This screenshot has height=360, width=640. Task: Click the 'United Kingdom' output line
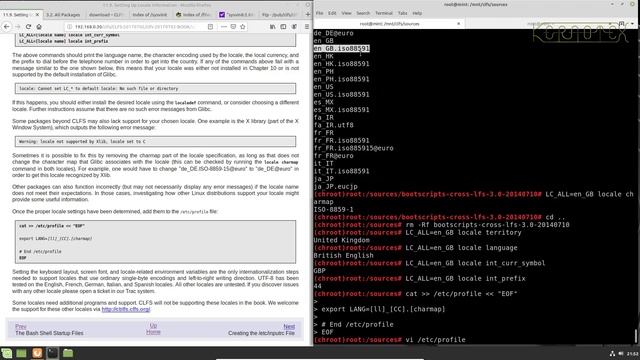(342, 240)
